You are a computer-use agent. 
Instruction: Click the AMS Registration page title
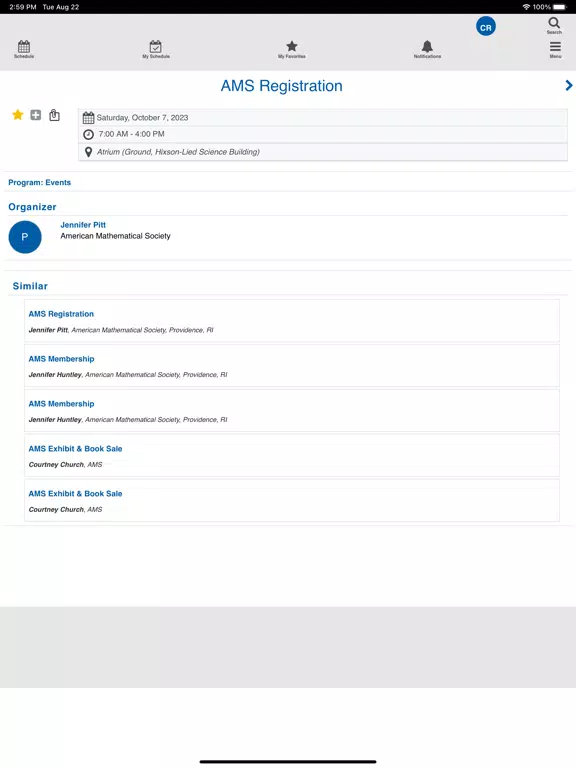282,86
